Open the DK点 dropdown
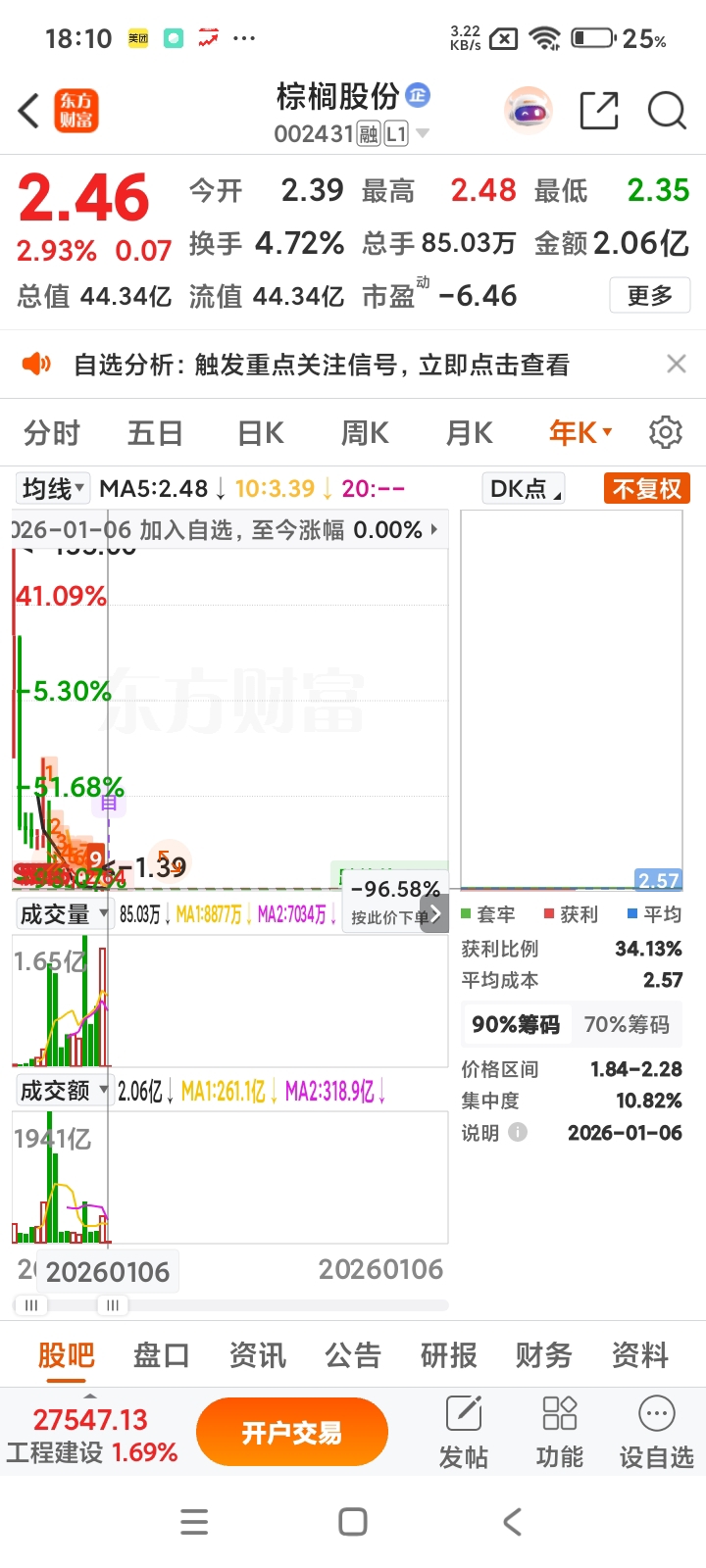706x1568 pixels. (525, 488)
